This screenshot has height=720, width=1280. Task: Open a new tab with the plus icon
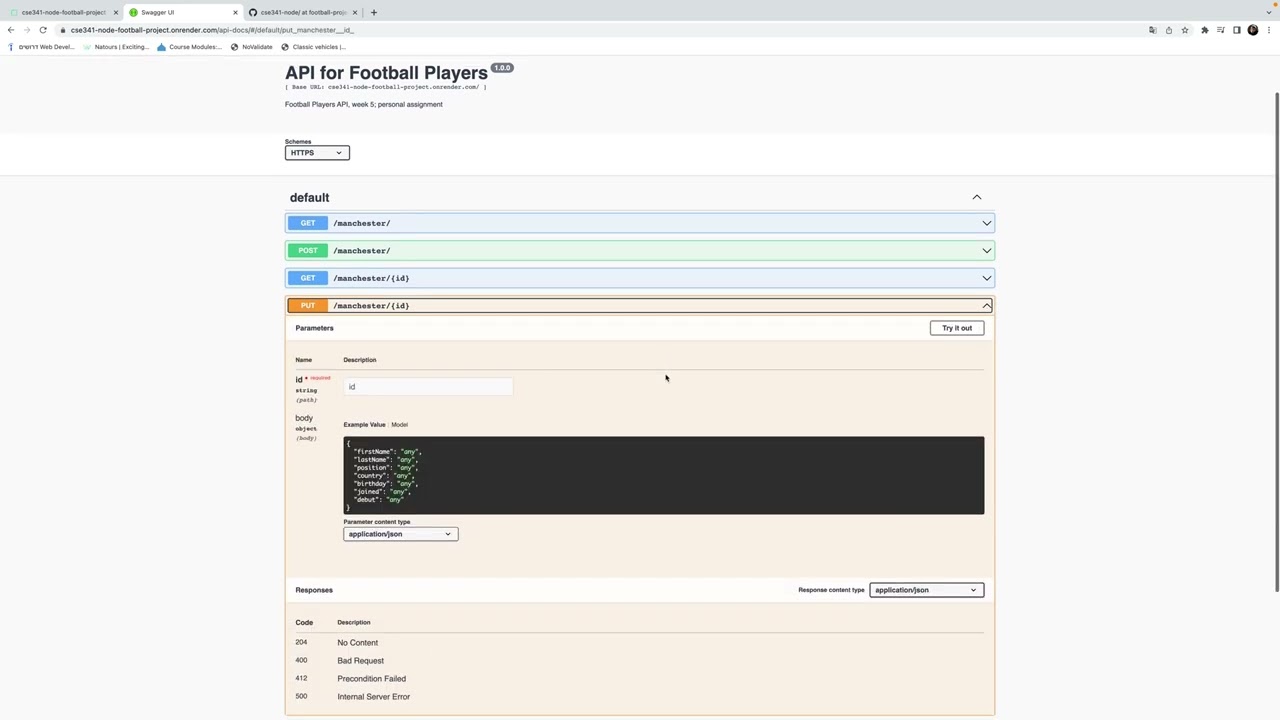click(374, 12)
